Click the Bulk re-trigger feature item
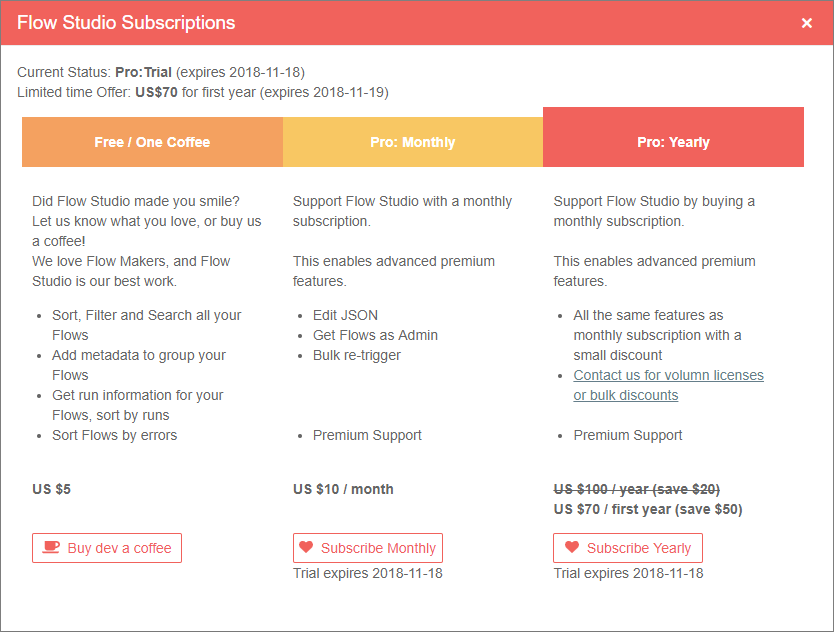Screen dimensions: 834x632 point(357,355)
